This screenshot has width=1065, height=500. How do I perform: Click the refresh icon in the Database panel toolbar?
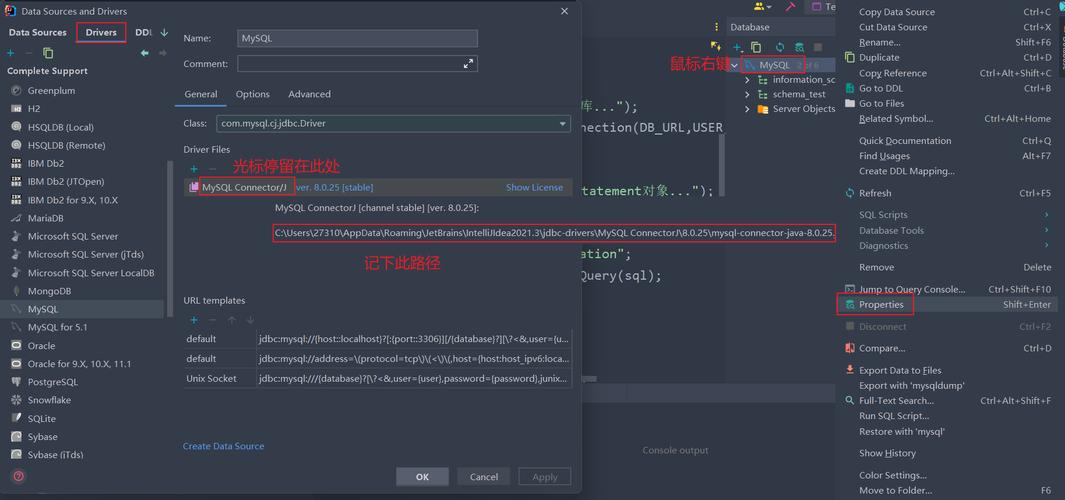[780, 47]
